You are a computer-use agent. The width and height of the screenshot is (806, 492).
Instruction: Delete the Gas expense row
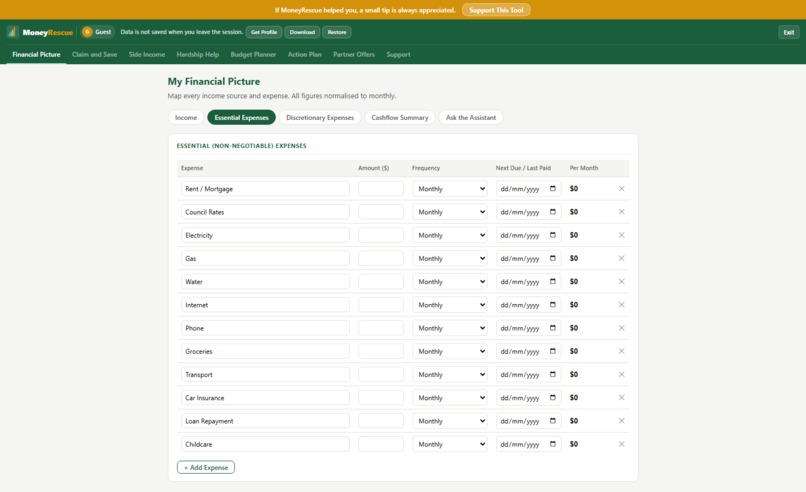point(621,258)
